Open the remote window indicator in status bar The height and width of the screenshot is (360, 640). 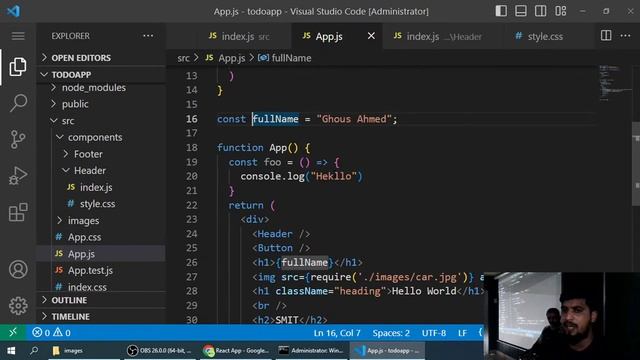[13, 332]
